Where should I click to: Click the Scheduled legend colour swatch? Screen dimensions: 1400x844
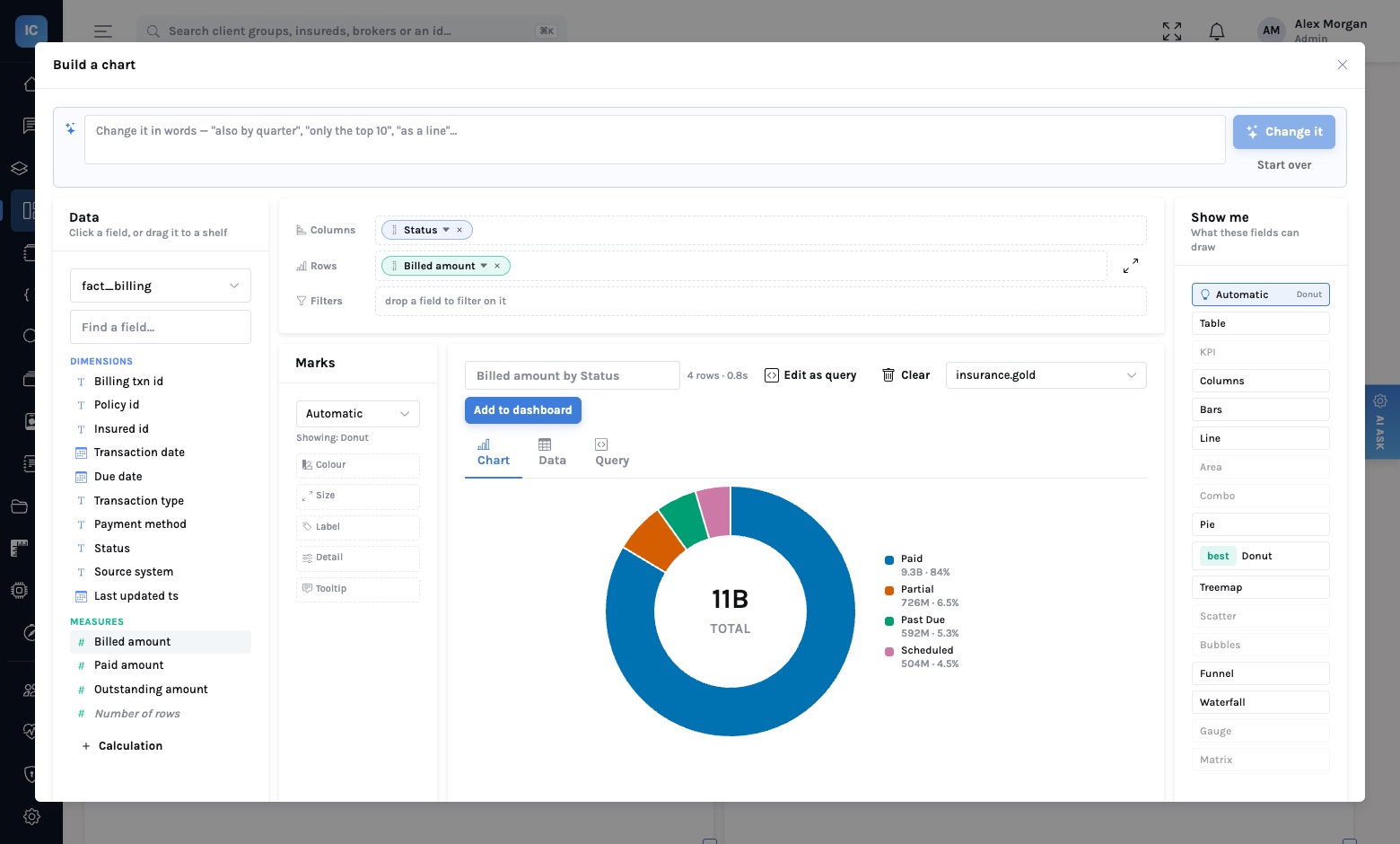pos(889,651)
